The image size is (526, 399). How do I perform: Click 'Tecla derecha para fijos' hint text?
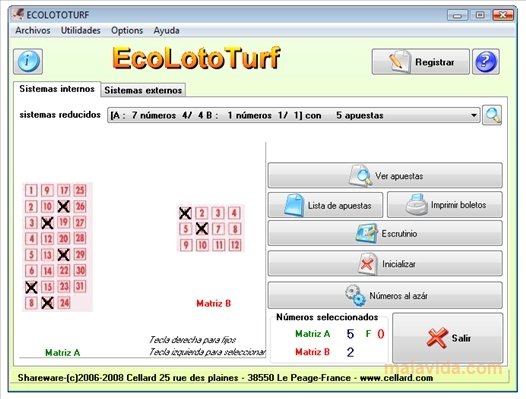pyautogui.click(x=192, y=340)
